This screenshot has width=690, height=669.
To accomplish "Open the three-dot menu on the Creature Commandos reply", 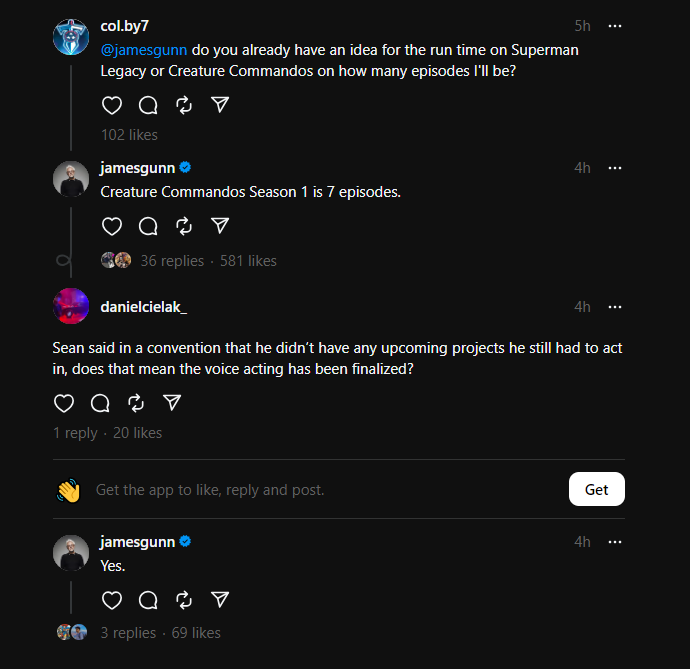I will point(615,168).
